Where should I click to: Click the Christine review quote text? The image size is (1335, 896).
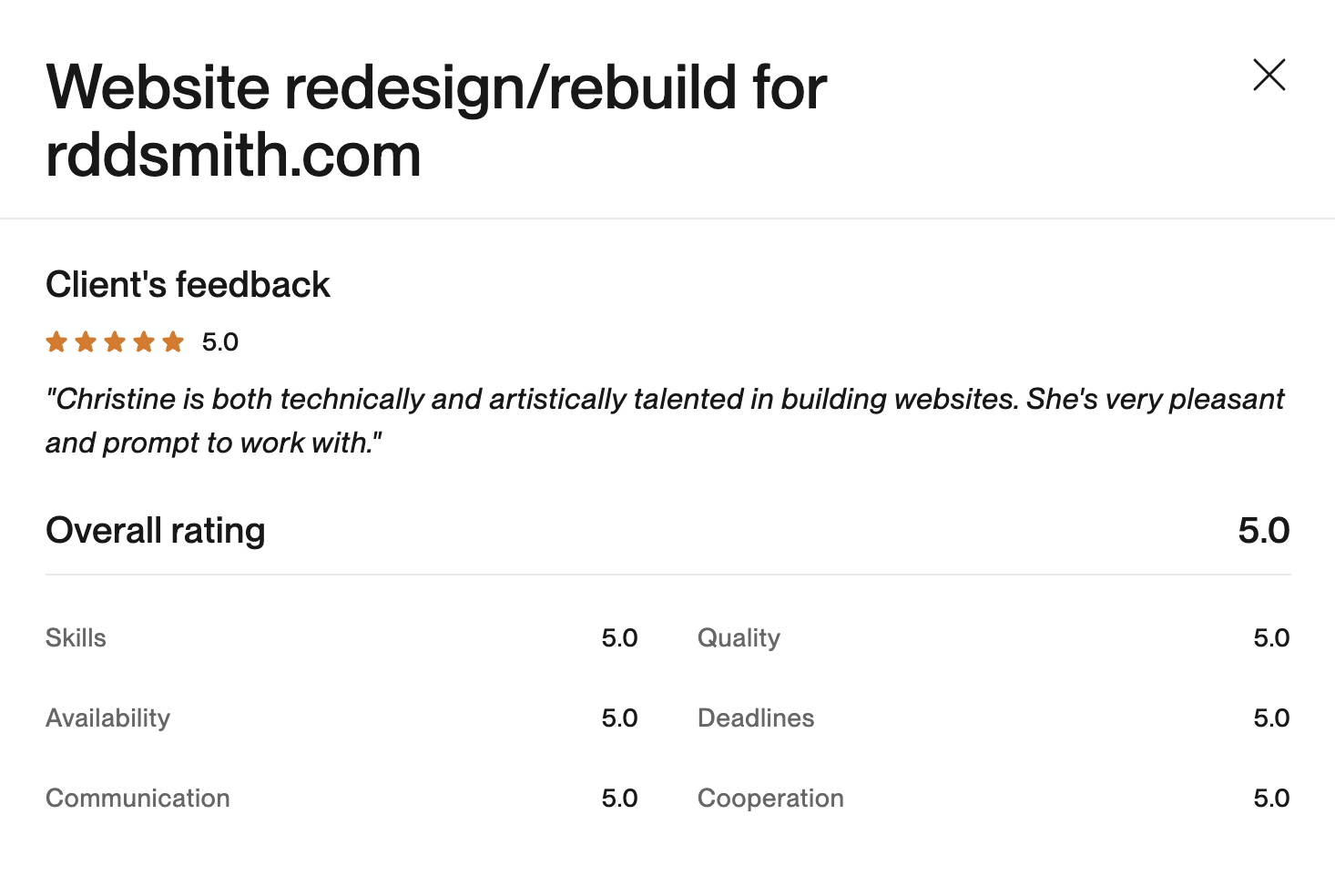(x=664, y=420)
